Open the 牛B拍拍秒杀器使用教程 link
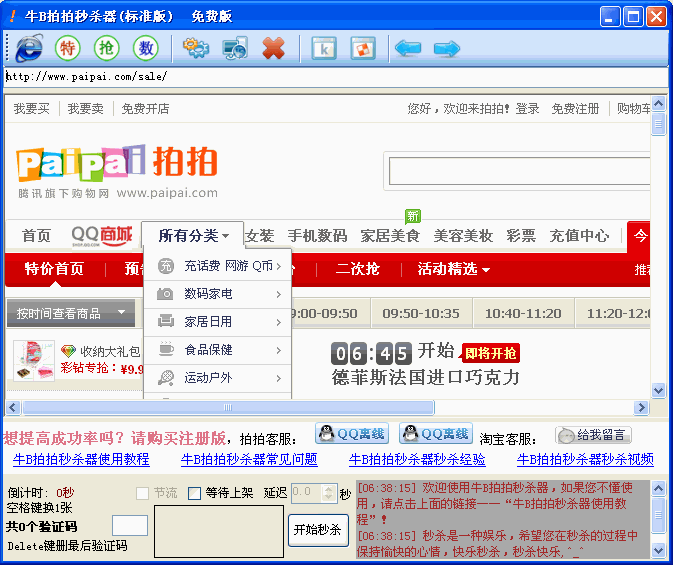The height and width of the screenshot is (565, 673). coord(81,459)
